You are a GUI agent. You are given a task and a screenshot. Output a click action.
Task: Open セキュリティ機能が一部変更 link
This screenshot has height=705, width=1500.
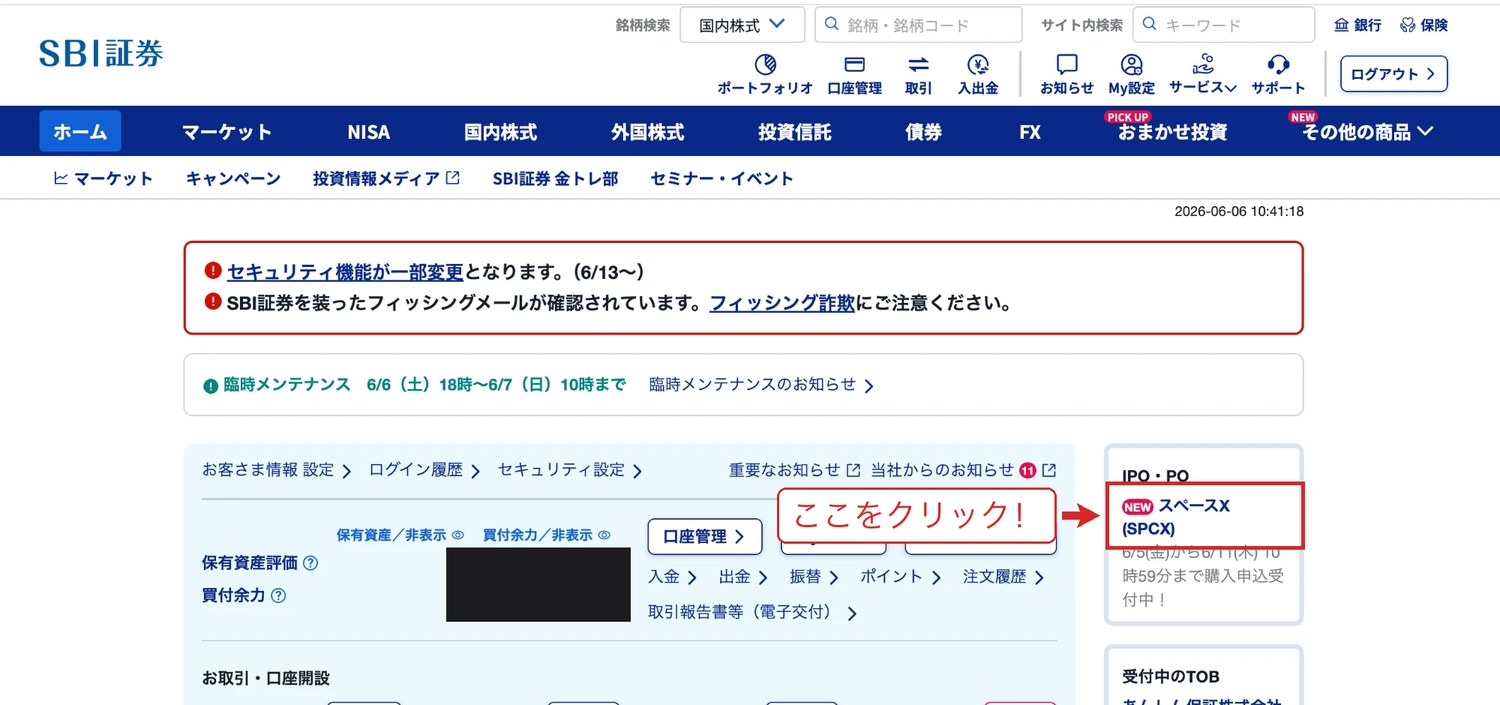coord(345,272)
